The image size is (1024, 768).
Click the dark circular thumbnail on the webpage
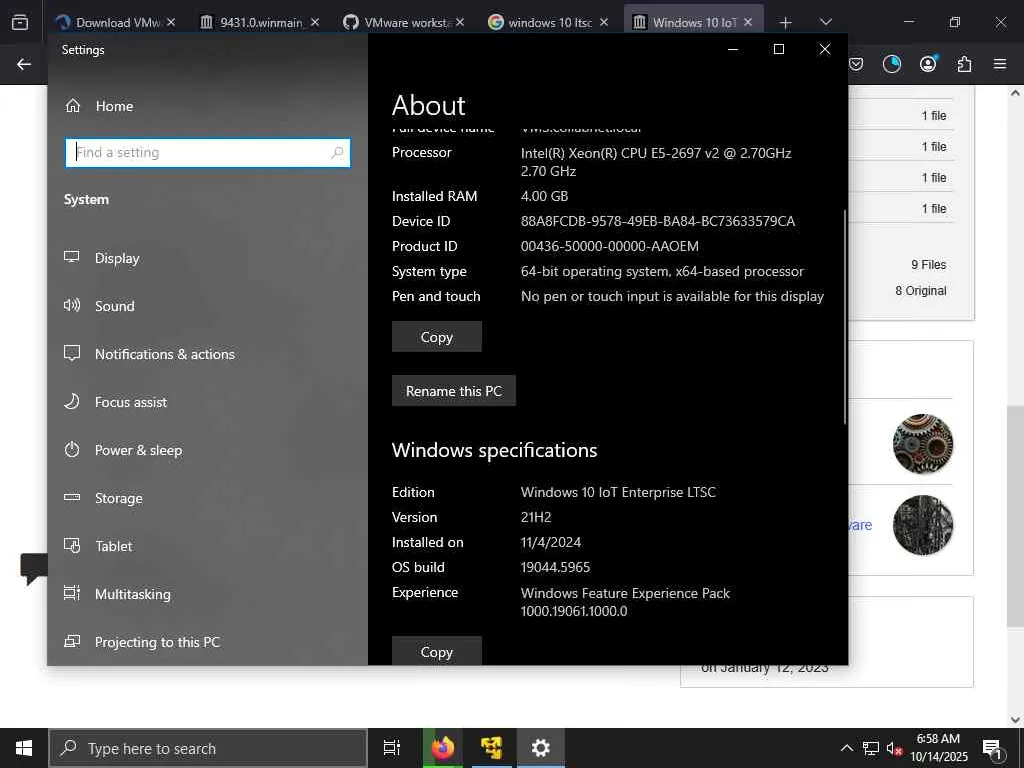pyautogui.click(x=923, y=525)
